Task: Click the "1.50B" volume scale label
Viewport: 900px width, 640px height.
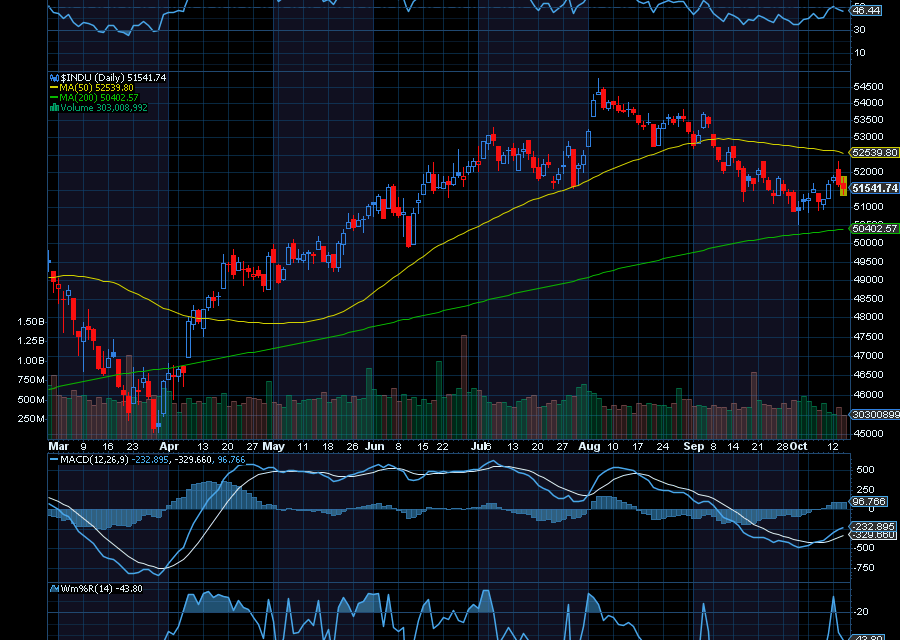Action: pos(31,321)
